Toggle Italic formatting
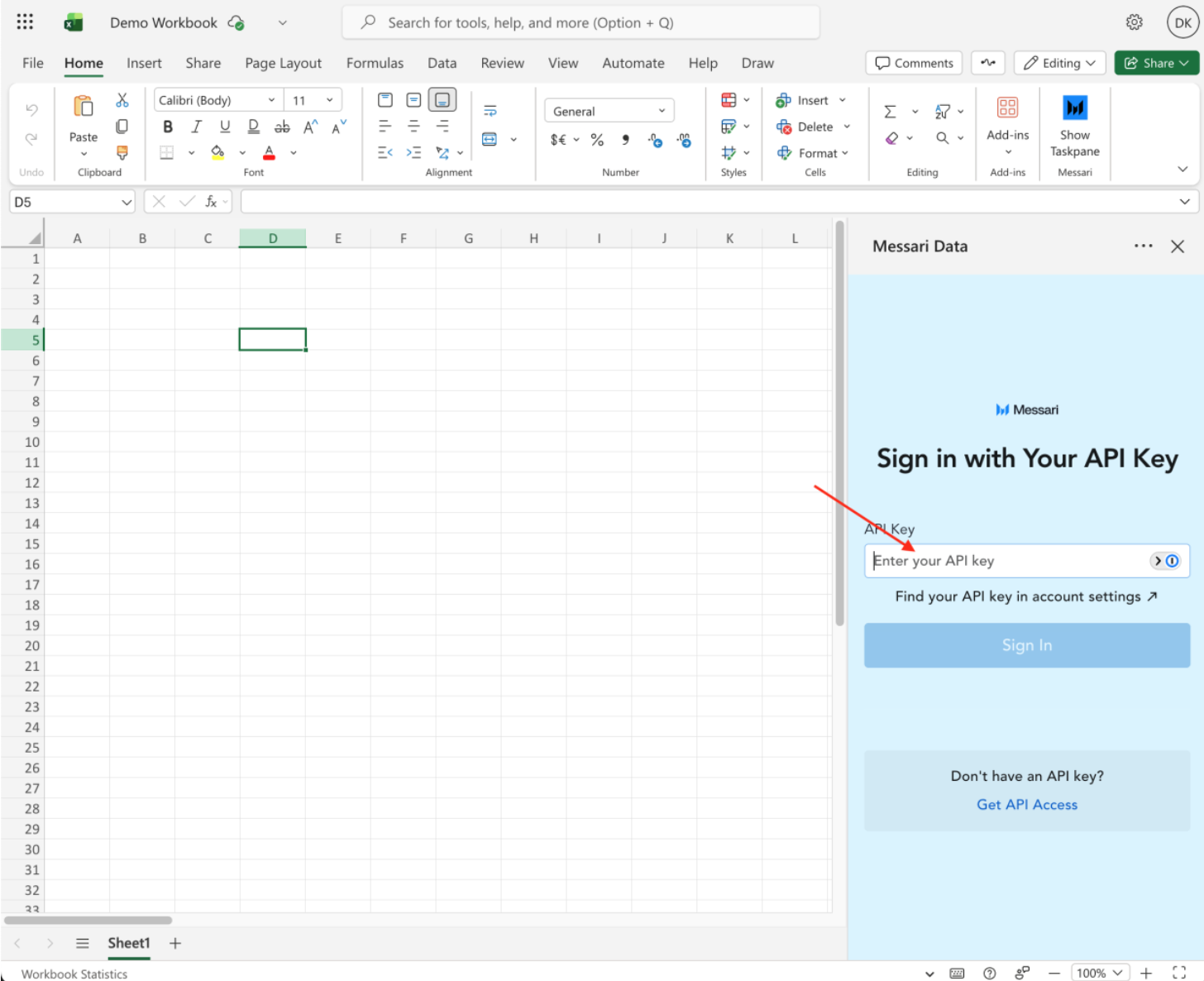 196,127
